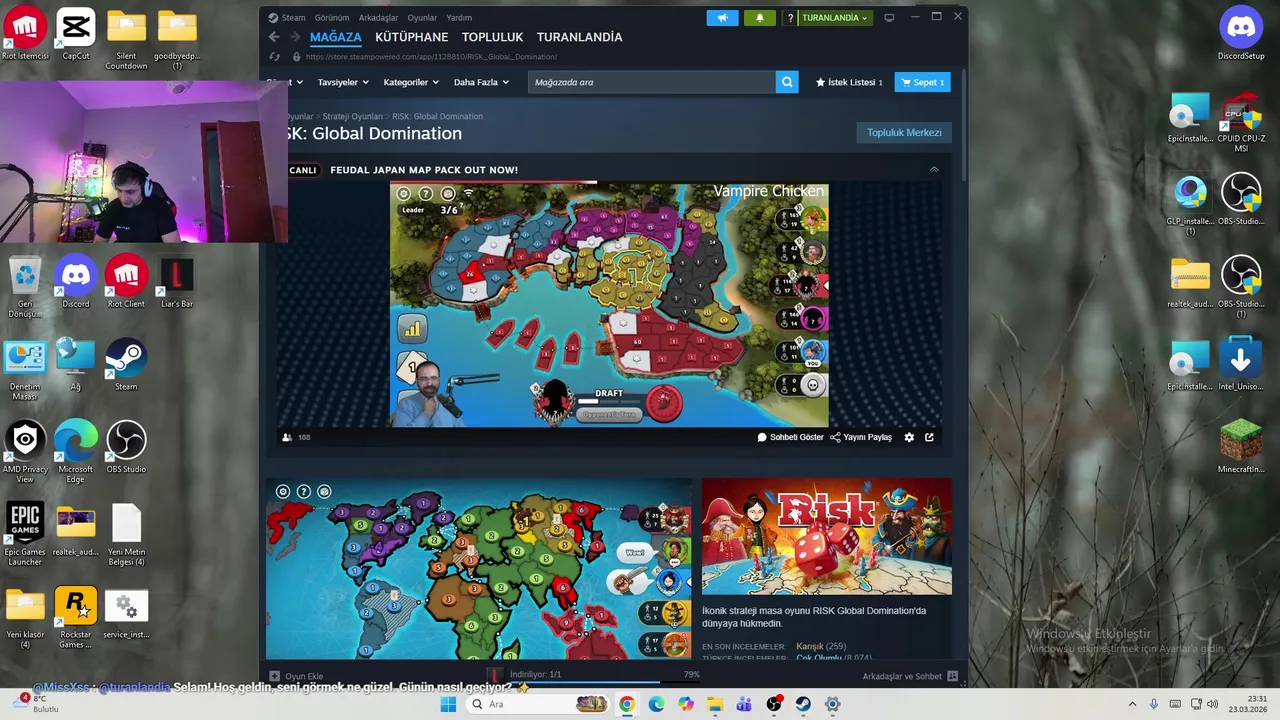Open CPUID CPU-Z MSI desktop icon
Image resolution: width=1280 pixels, height=720 pixels.
pos(1241,122)
